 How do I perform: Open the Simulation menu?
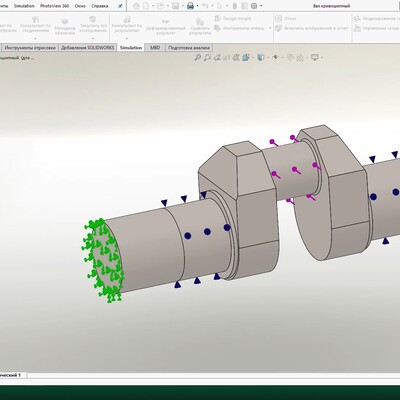pos(24,6)
